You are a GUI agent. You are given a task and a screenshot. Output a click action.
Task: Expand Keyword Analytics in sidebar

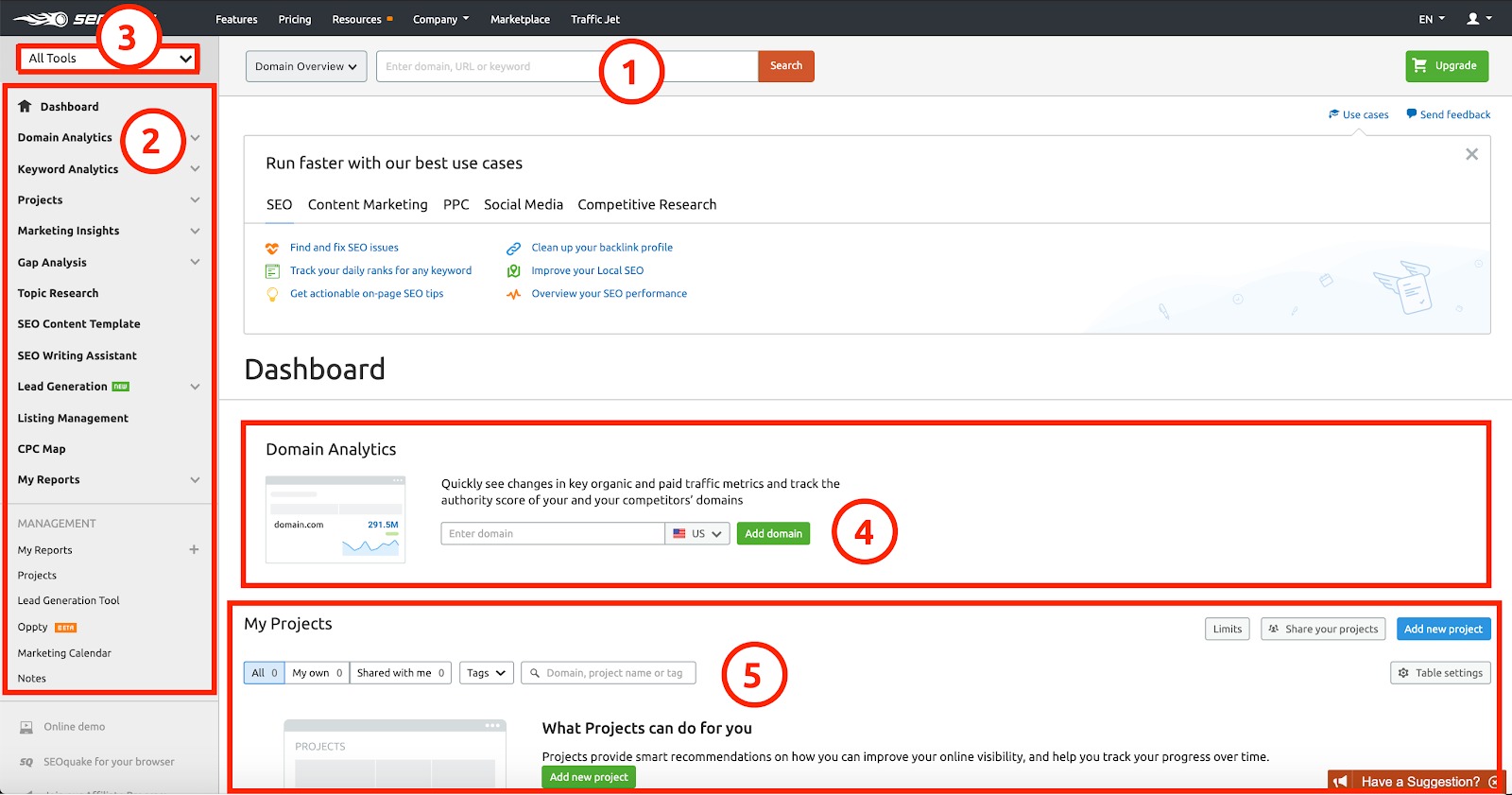pyautogui.click(x=195, y=169)
